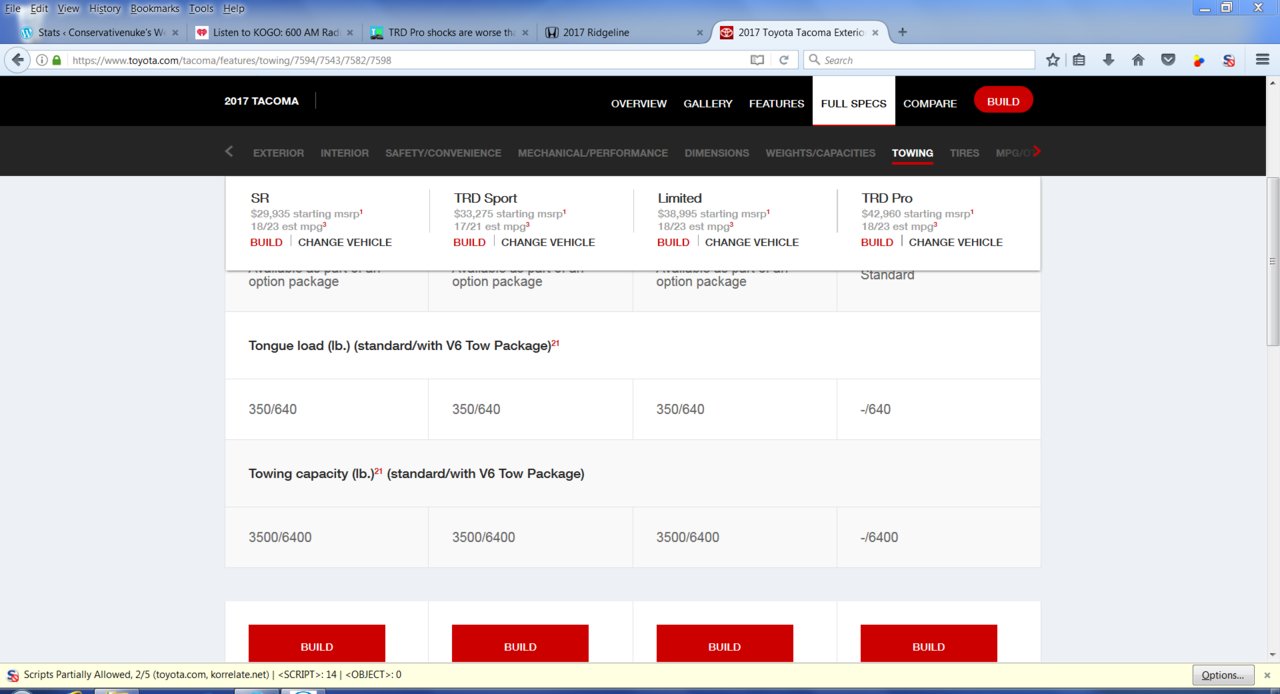Screen dimensions: 1280x694
Task: Go back using the browser back arrow
Action: [x=18, y=60]
